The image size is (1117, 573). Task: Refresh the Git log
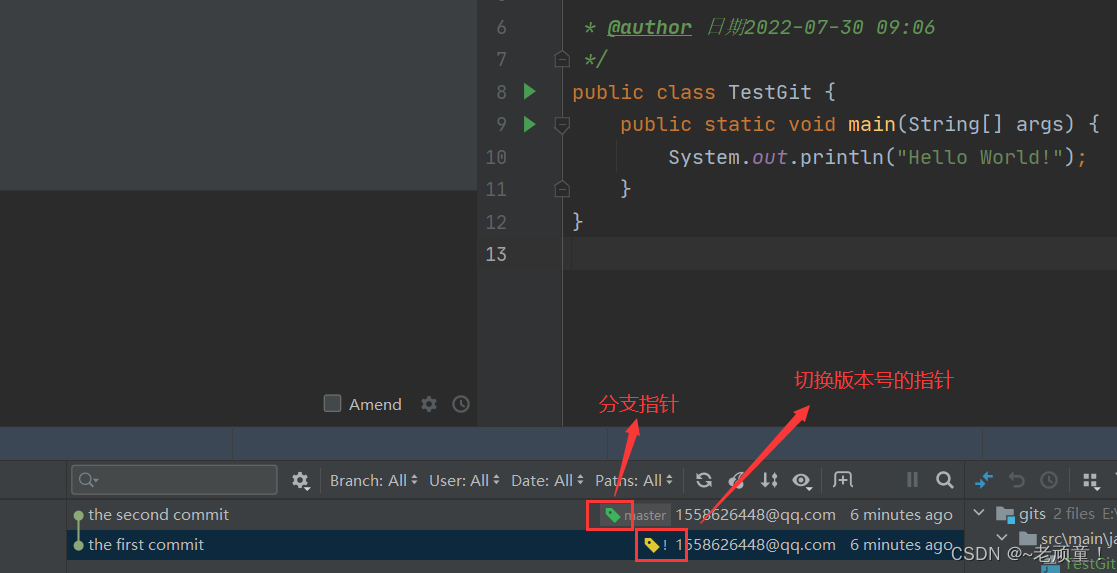pos(704,480)
